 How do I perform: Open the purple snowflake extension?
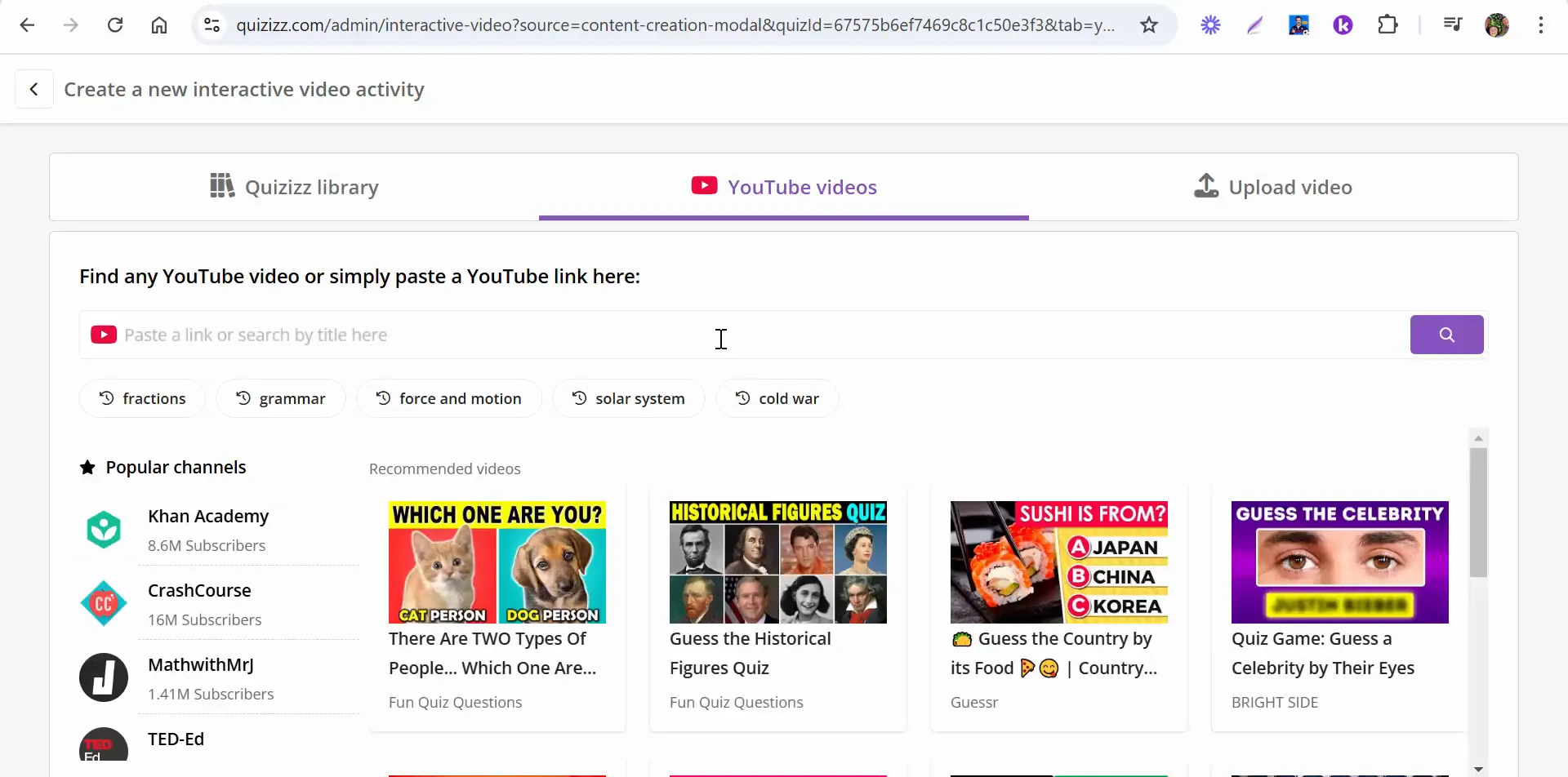[1210, 25]
